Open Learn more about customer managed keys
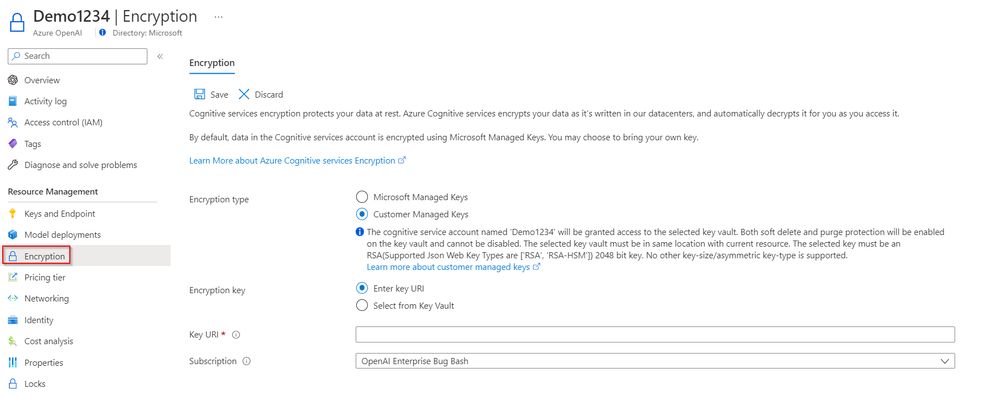 453,267
